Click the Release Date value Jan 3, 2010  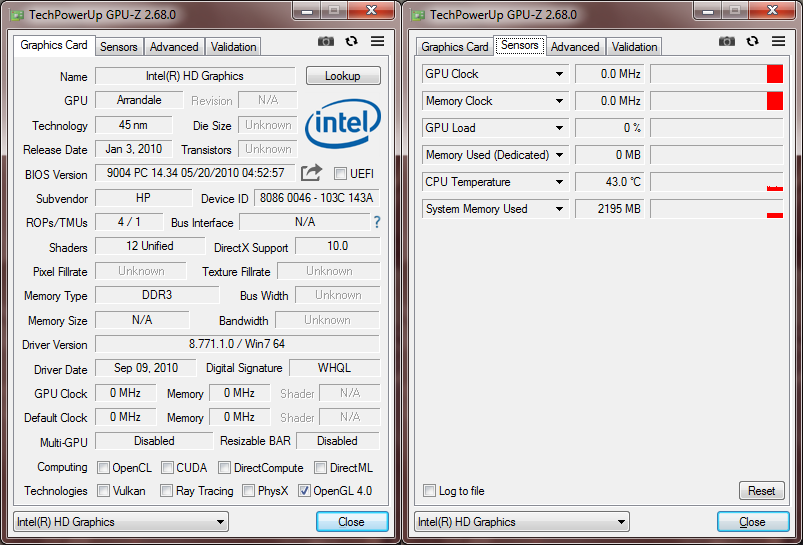[133, 149]
